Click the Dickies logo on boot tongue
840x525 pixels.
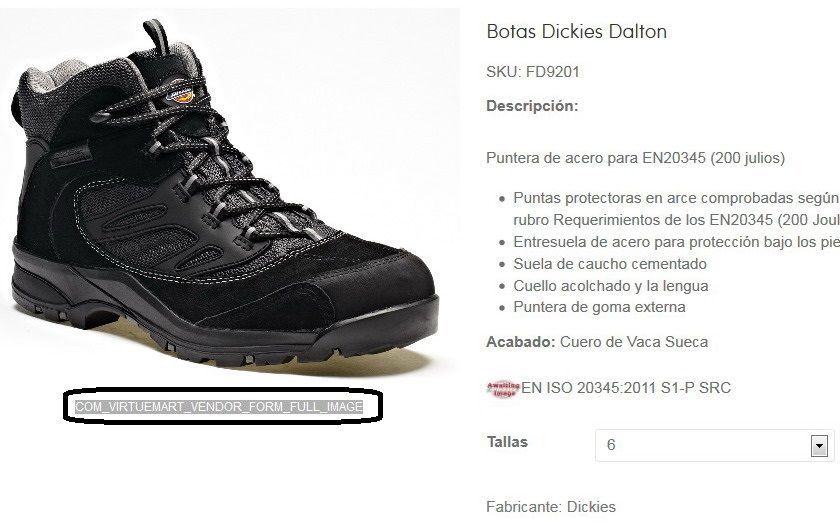[181, 96]
